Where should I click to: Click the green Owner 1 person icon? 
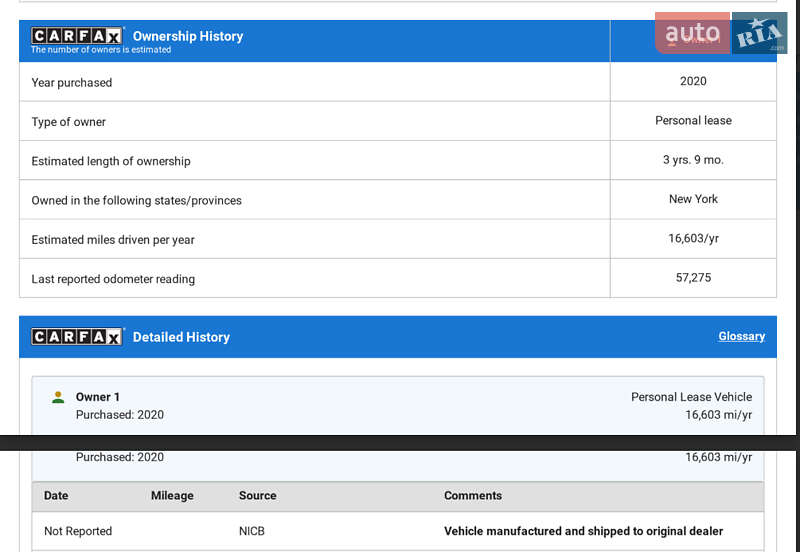coord(58,397)
